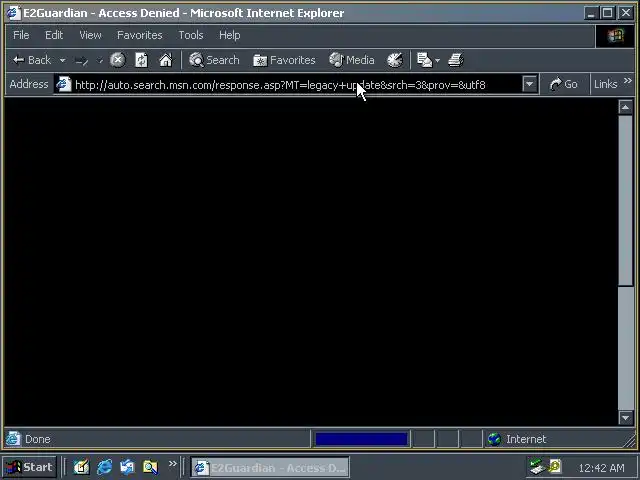Click the vertical scrollbar down arrow

(x=625, y=418)
